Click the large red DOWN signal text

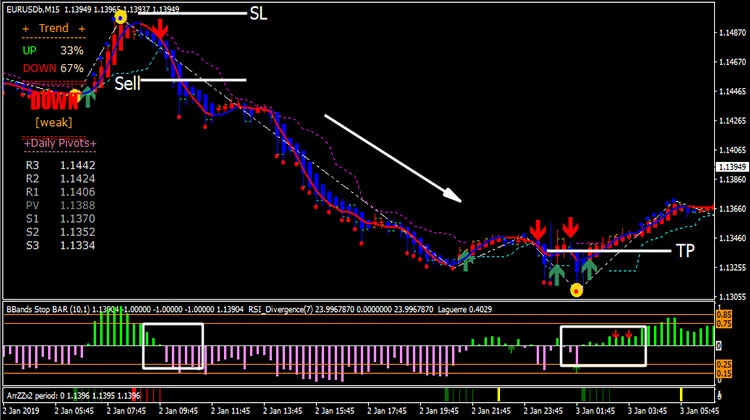click(52, 101)
